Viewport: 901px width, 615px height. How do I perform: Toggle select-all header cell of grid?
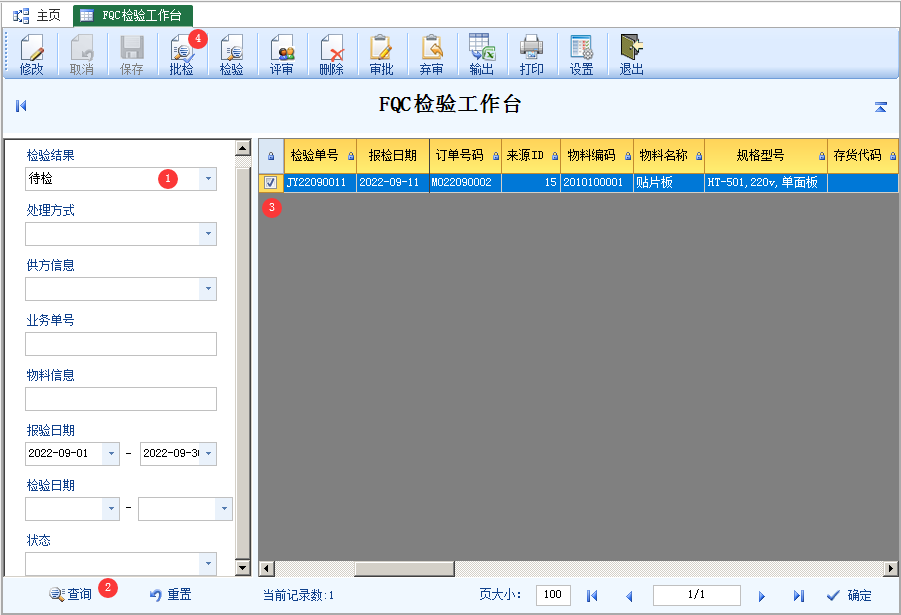pyautogui.click(x=271, y=156)
